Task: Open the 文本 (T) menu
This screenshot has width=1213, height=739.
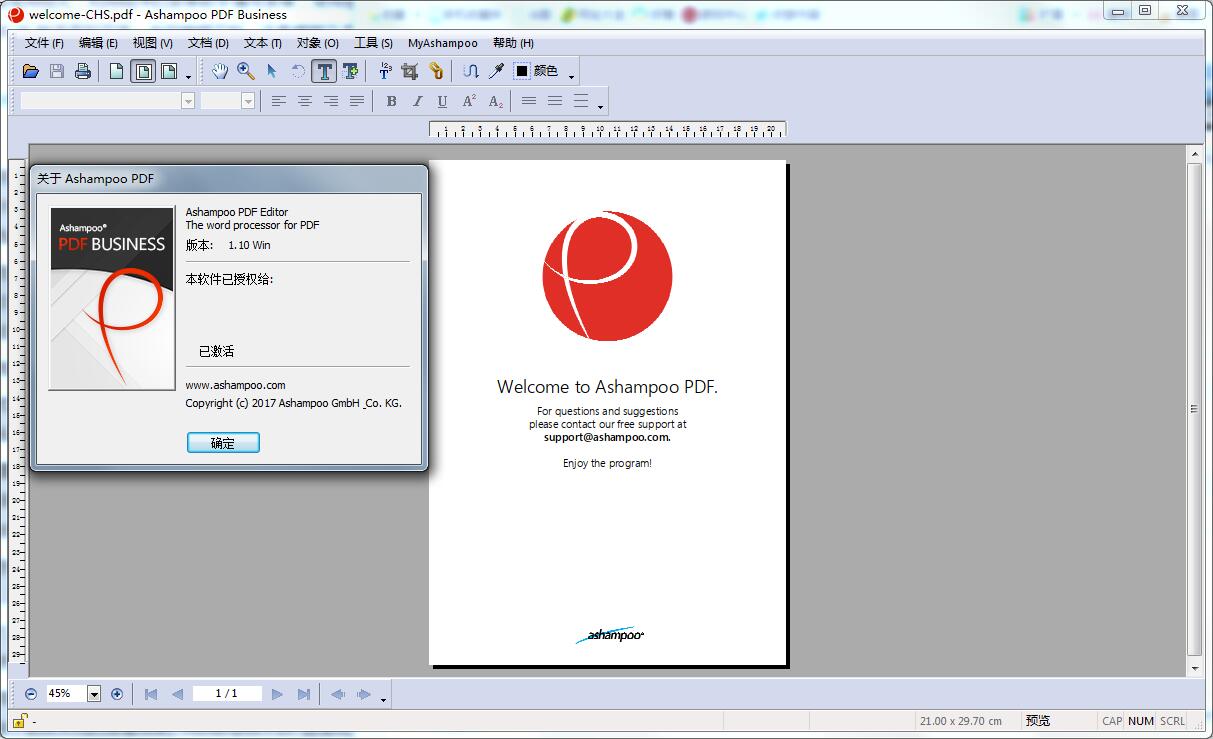Action: (x=263, y=43)
